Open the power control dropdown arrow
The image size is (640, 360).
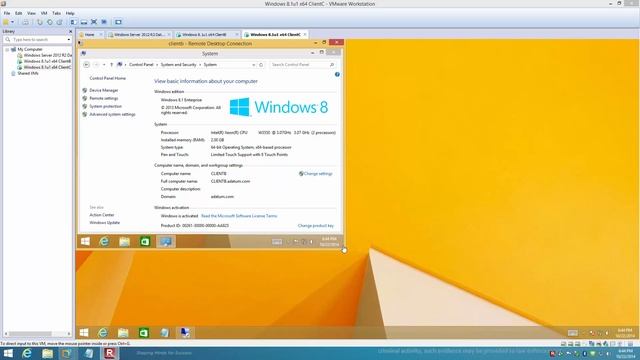point(13,22)
